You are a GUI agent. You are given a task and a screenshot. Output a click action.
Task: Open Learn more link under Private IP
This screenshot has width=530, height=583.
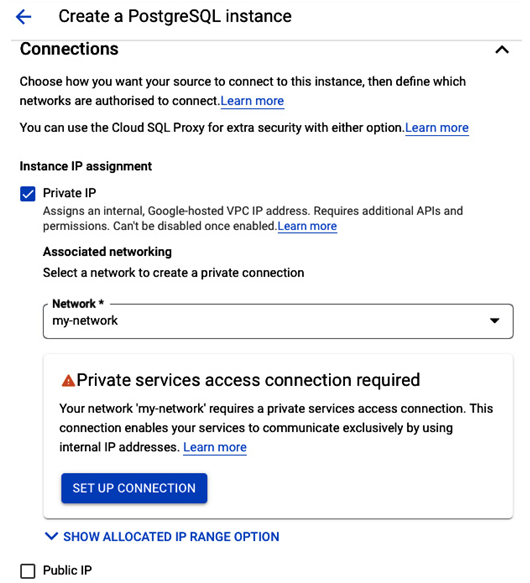[307, 226]
